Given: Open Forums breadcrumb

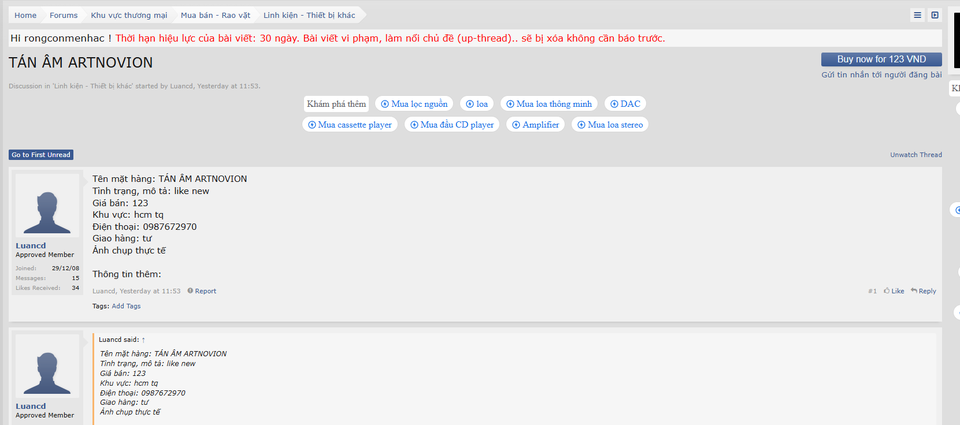Looking at the screenshot, I should point(64,15).
